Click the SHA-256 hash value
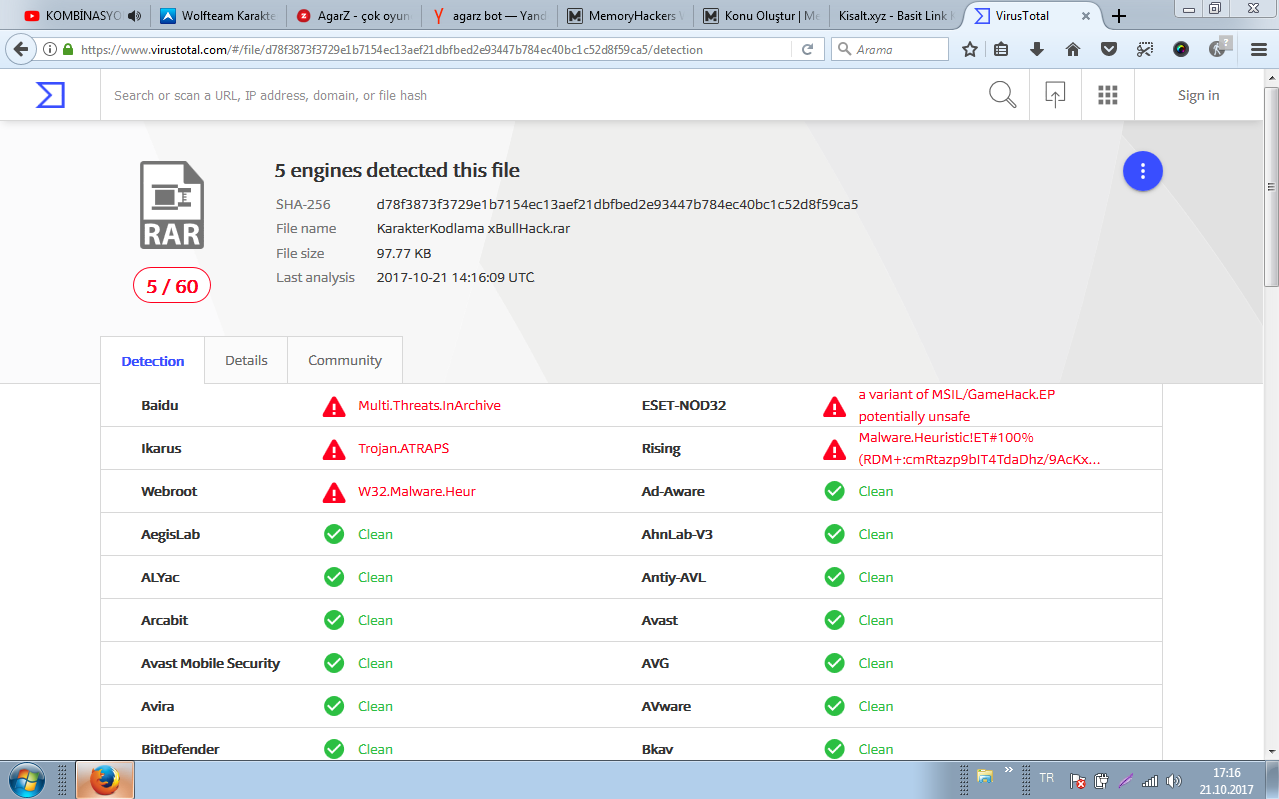Image resolution: width=1279 pixels, height=799 pixels. [x=617, y=204]
